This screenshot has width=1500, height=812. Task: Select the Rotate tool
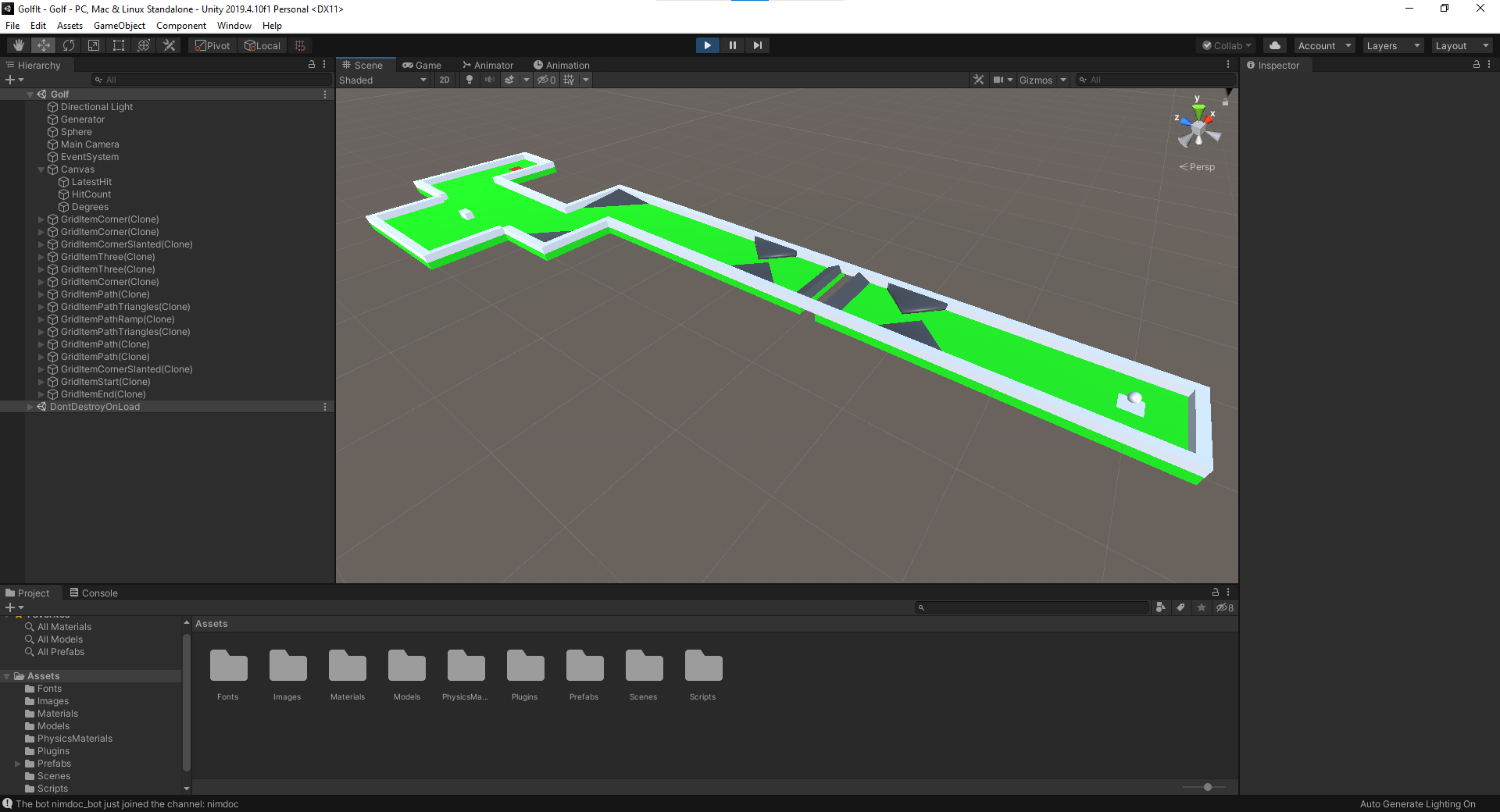point(69,45)
